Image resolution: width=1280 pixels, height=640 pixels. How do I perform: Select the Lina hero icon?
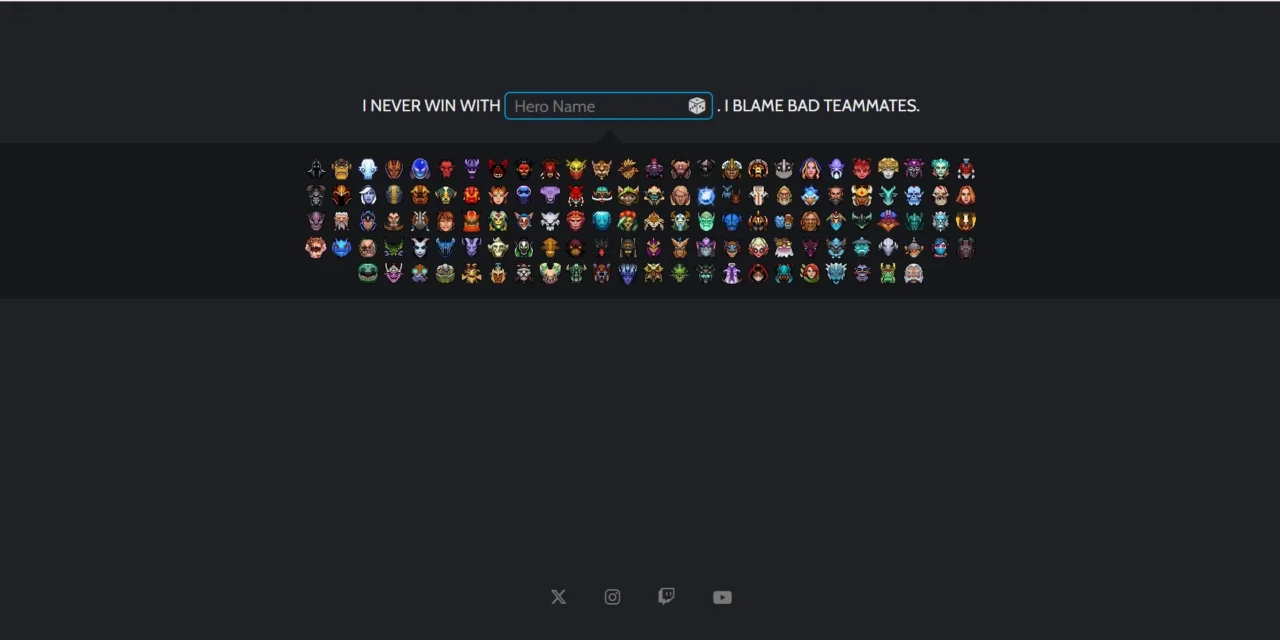[x=966, y=195]
